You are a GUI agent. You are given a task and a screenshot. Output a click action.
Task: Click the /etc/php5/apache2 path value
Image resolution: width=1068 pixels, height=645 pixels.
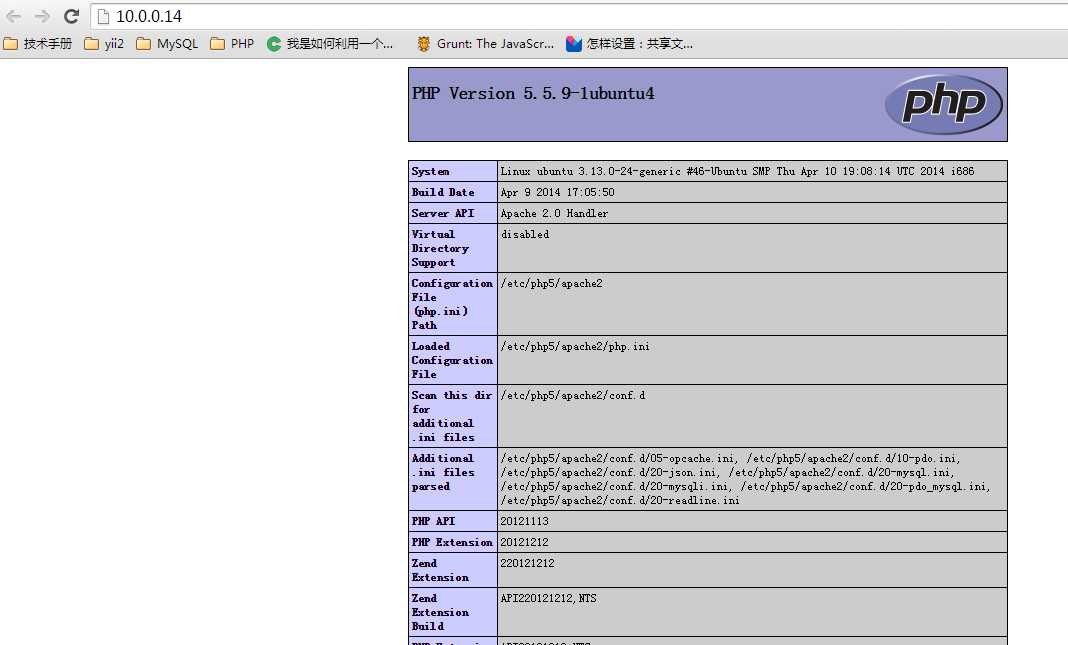[551, 283]
